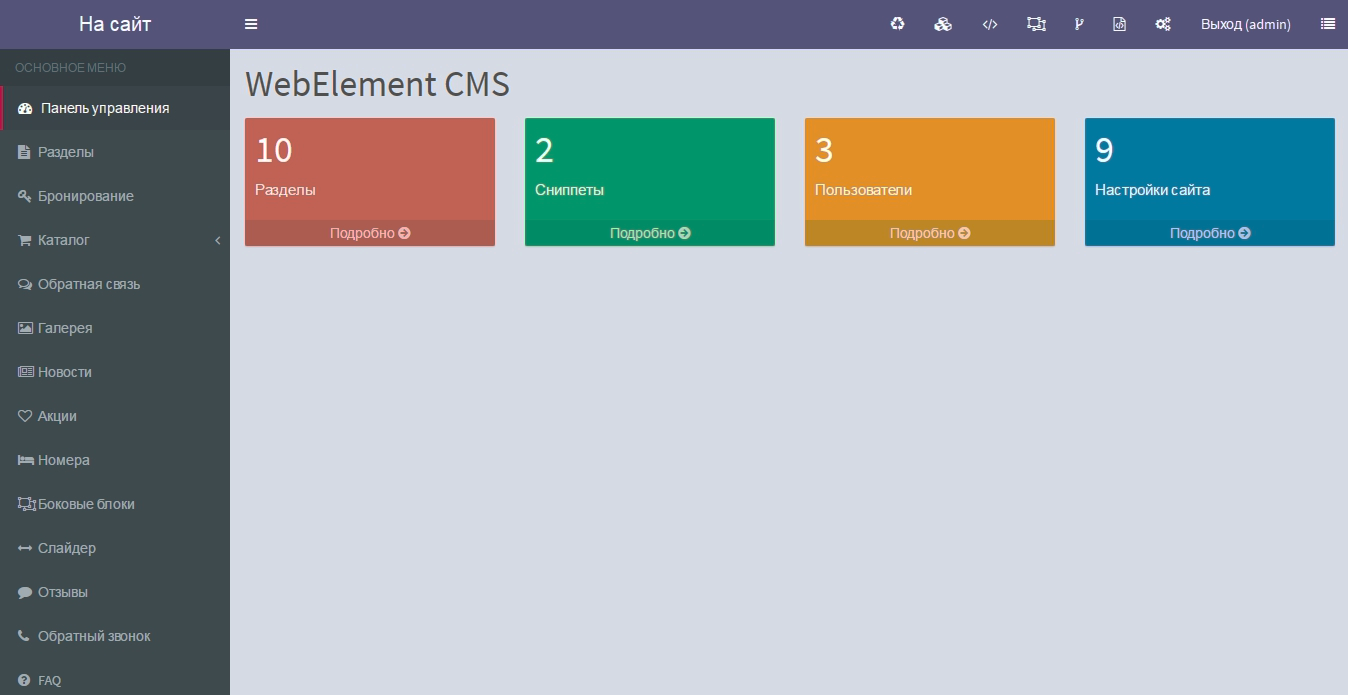Open Боковые блоки in sidebar
The image size is (1348, 695).
tap(115, 504)
